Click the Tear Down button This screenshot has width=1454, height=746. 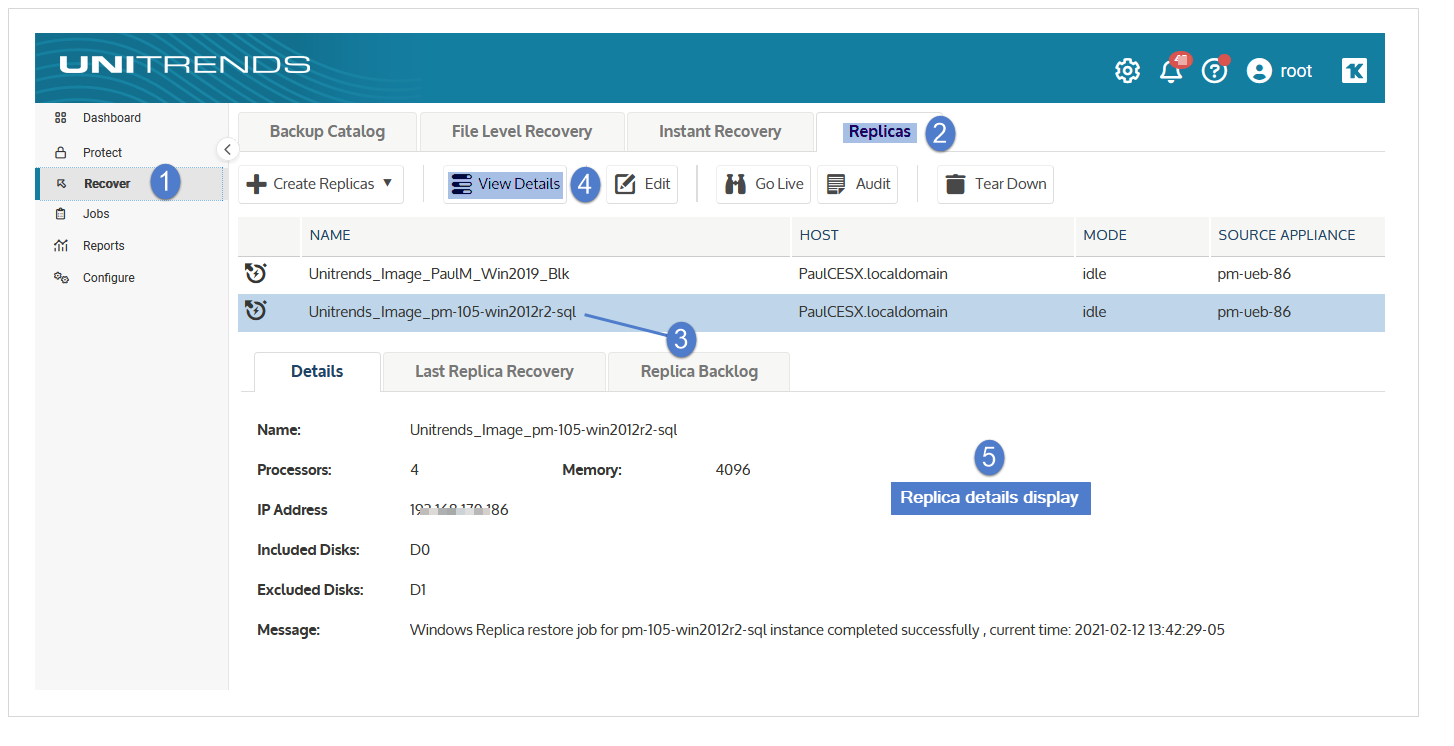tap(995, 184)
